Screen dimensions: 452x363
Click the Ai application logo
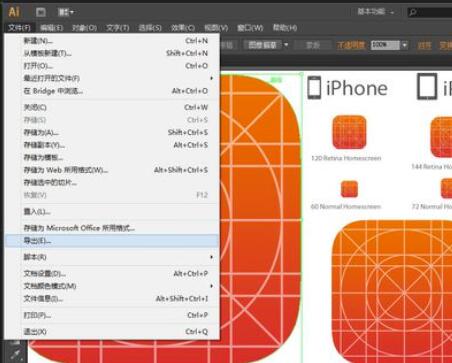tap(14, 12)
